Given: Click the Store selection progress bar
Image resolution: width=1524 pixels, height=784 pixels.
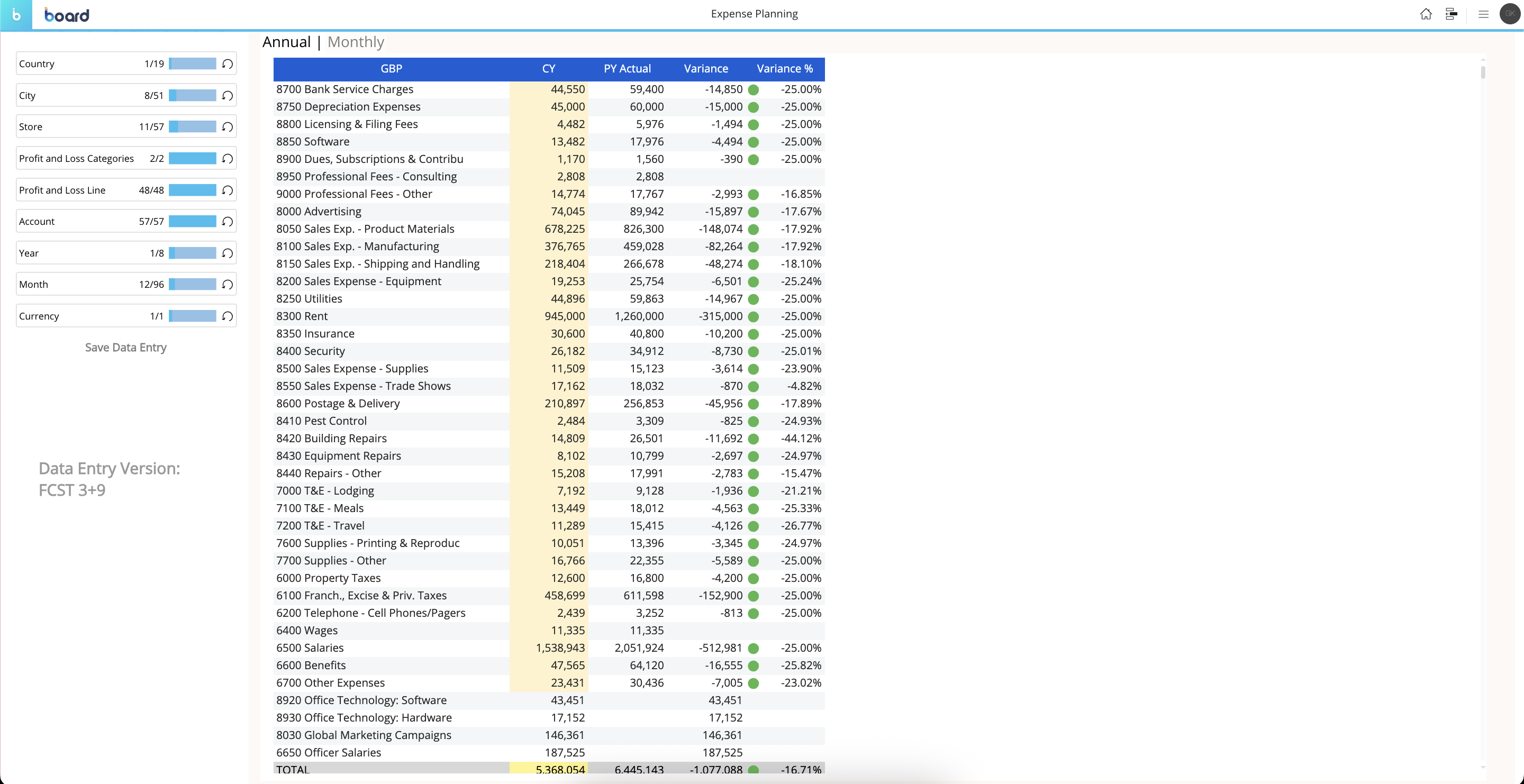Looking at the screenshot, I should pyautogui.click(x=192, y=126).
